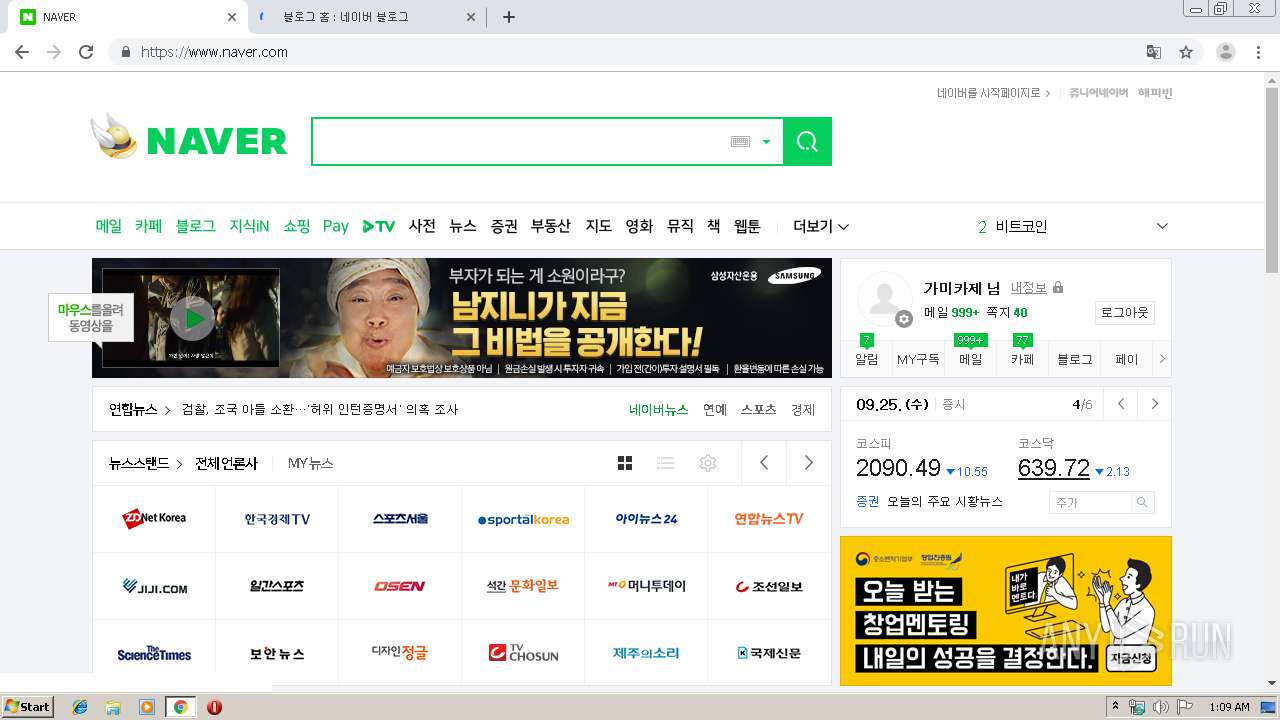Open 증권 from the top navigation
The width and height of the screenshot is (1280, 720).
504,226
